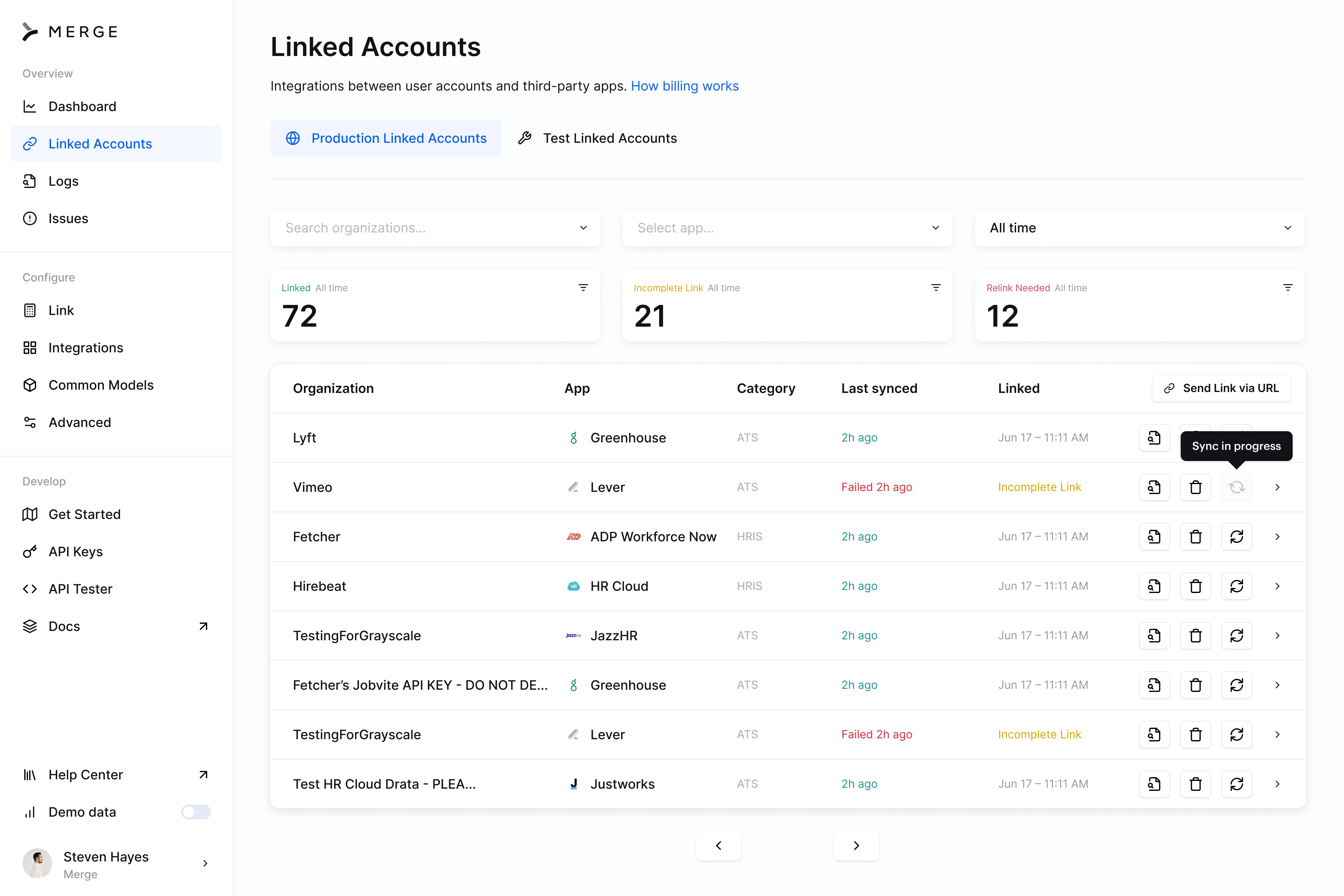The height and width of the screenshot is (896, 1344).
Task: Switch to Test Linked Accounts tab
Action: click(597, 138)
